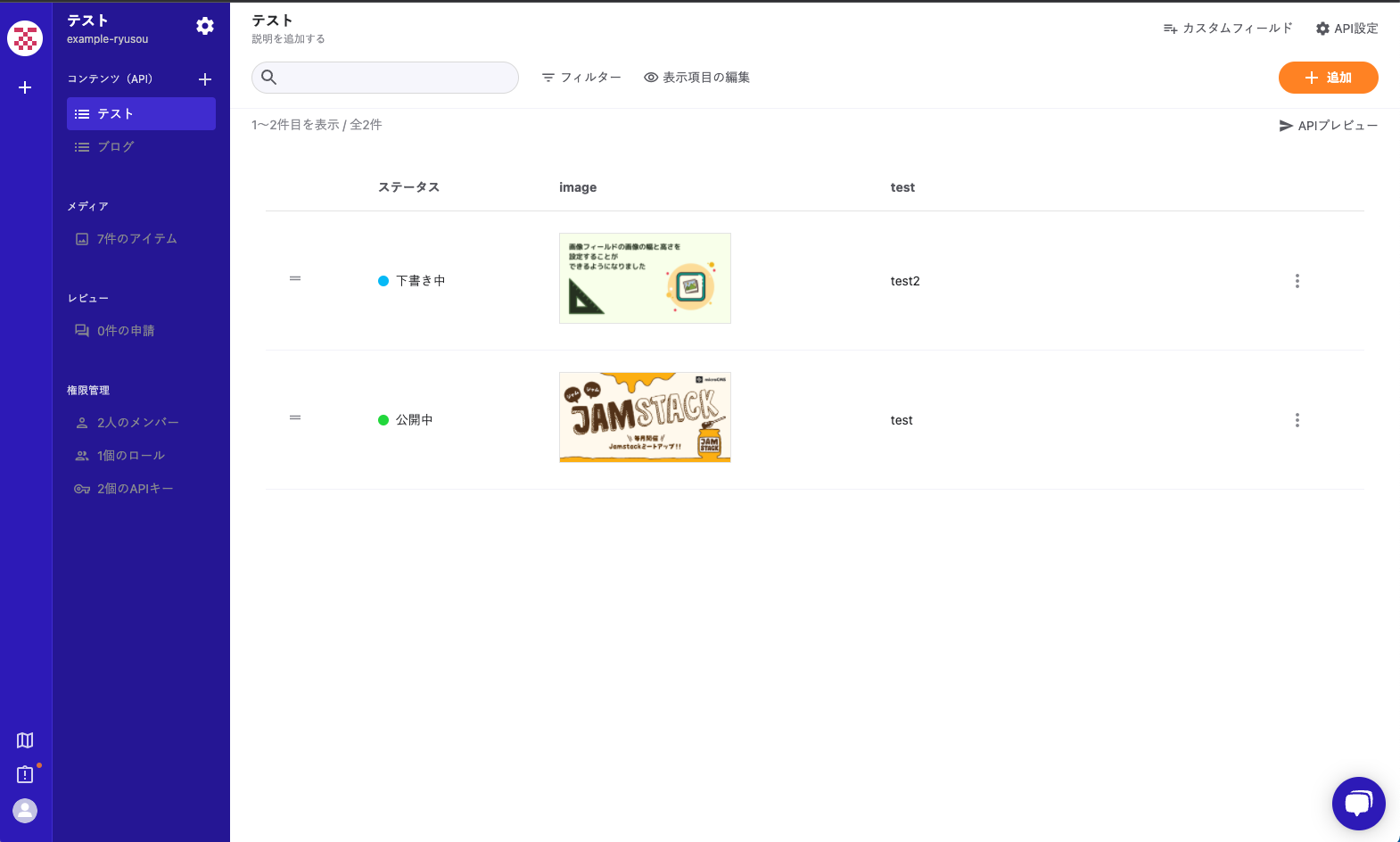
Task: Open the JAMSTACK image thumbnail
Action: point(645,417)
